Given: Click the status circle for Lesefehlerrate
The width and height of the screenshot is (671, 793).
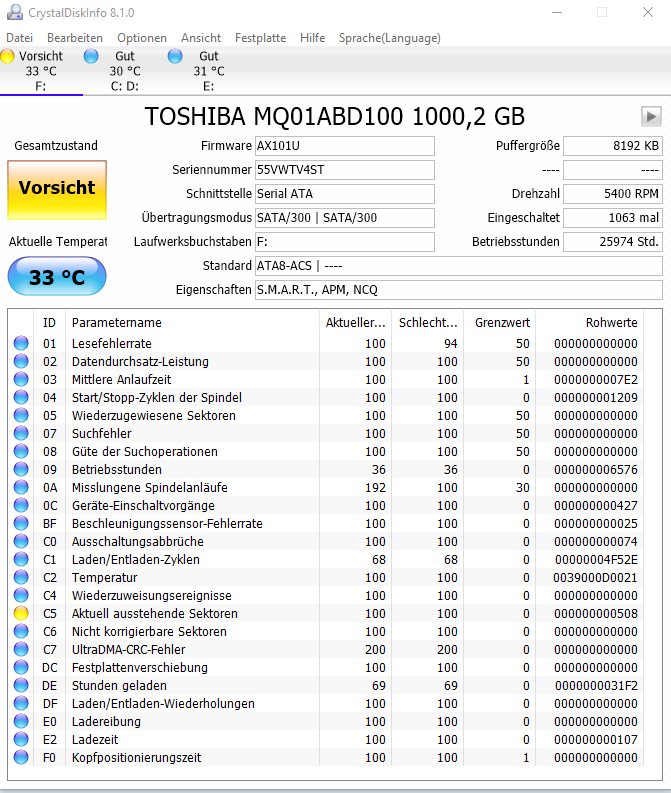Looking at the screenshot, I should (21, 343).
